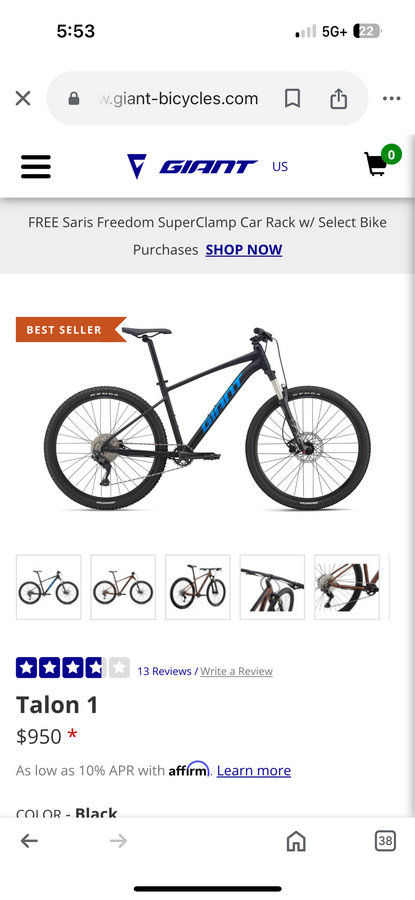
Task: Tap the browser share icon
Action: point(339,99)
